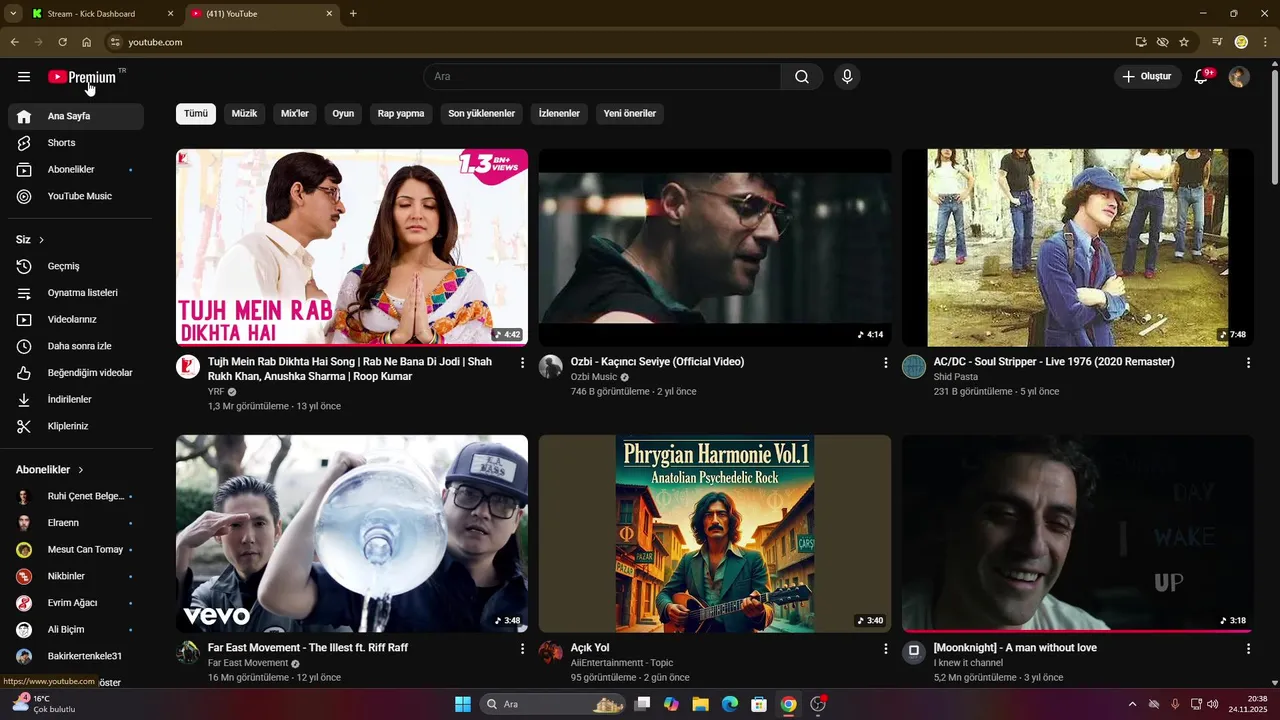Open options menu for AC/DC Soul Stripper
The width and height of the screenshot is (1280, 720).
1248,363
